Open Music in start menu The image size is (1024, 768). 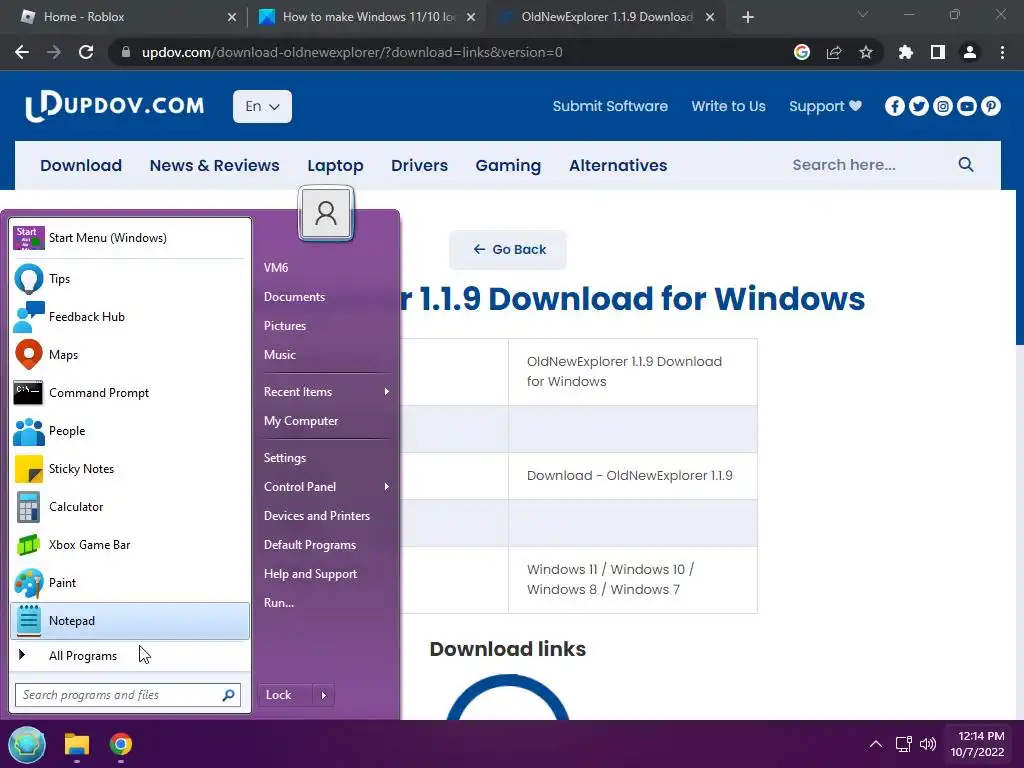tap(280, 355)
